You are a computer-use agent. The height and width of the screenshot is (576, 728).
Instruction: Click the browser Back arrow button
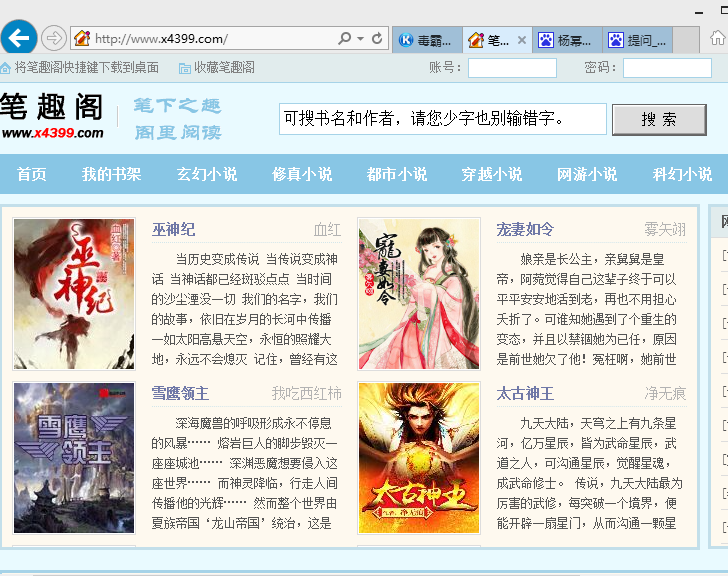click(19, 38)
